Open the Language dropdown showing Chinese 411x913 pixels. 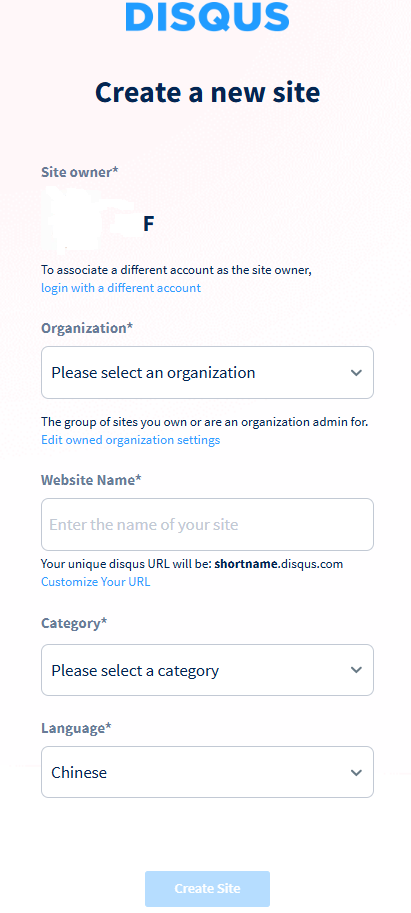click(x=207, y=772)
